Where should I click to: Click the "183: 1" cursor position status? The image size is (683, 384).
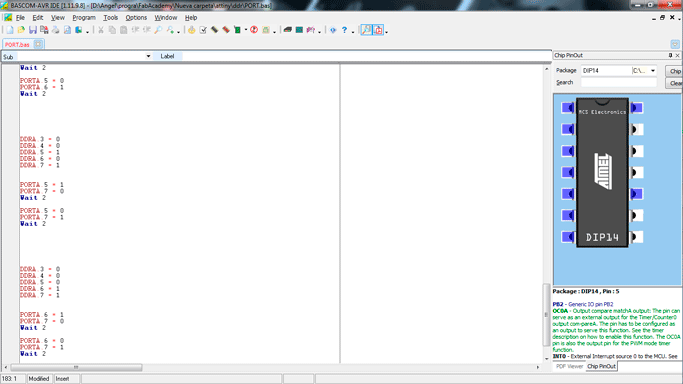point(10,379)
